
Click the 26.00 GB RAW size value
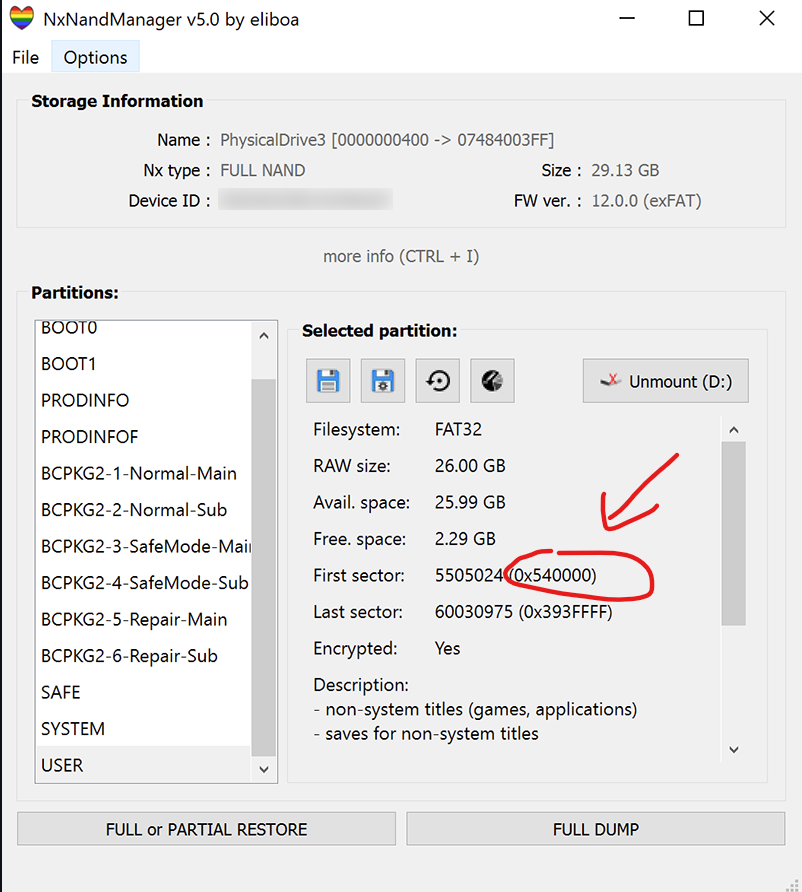470,466
